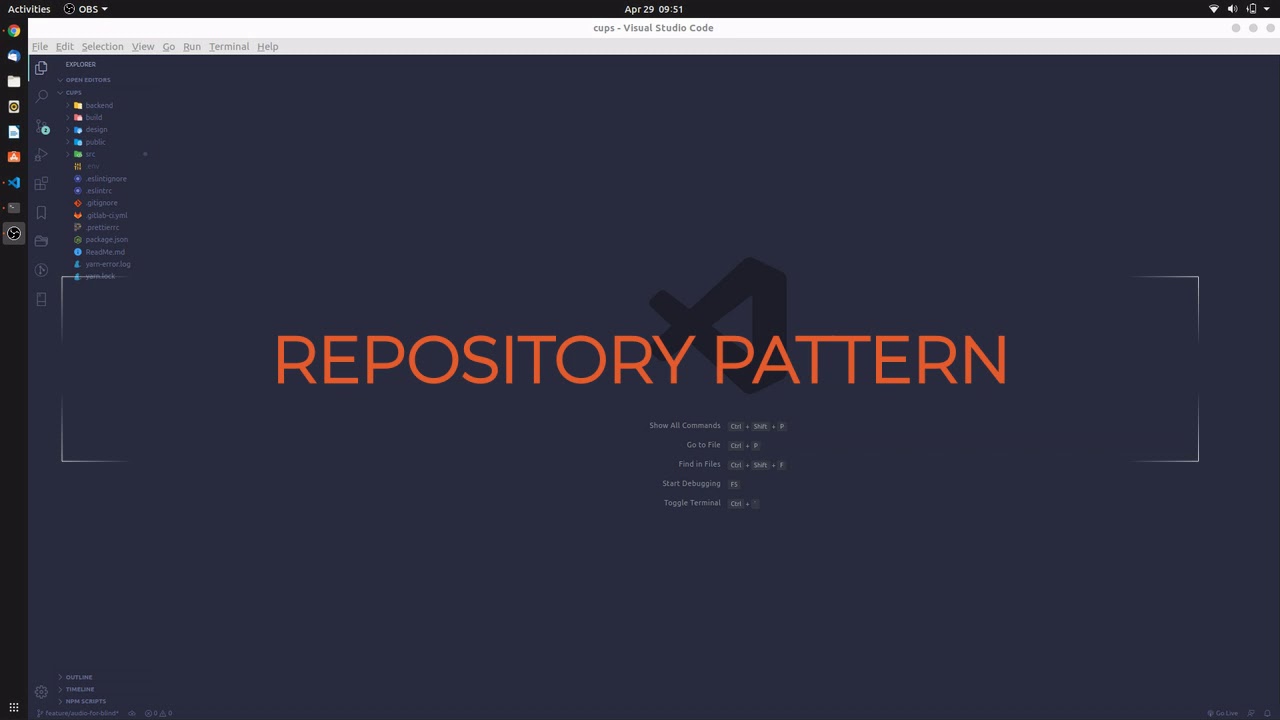This screenshot has width=1280, height=720.
Task: Expand the Outline section
Action: tap(79, 677)
